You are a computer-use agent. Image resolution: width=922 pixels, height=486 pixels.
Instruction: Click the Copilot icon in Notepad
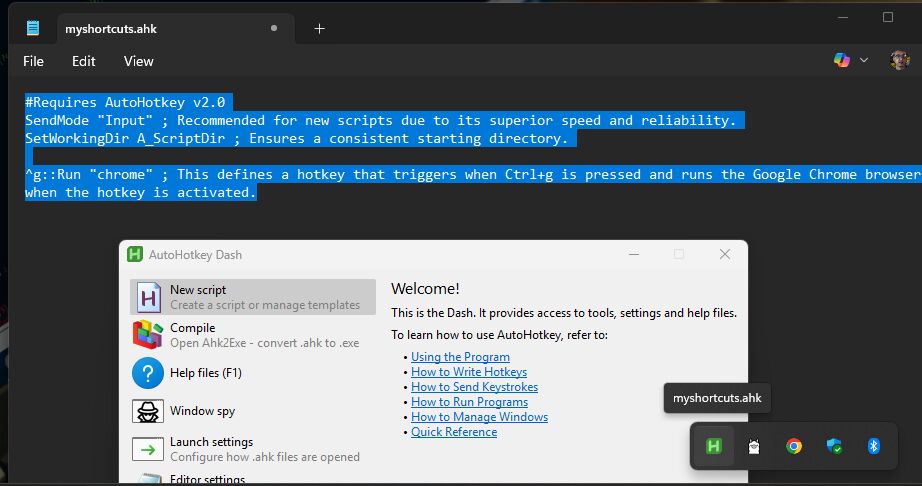pyautogui.click(x=841, y=60)
